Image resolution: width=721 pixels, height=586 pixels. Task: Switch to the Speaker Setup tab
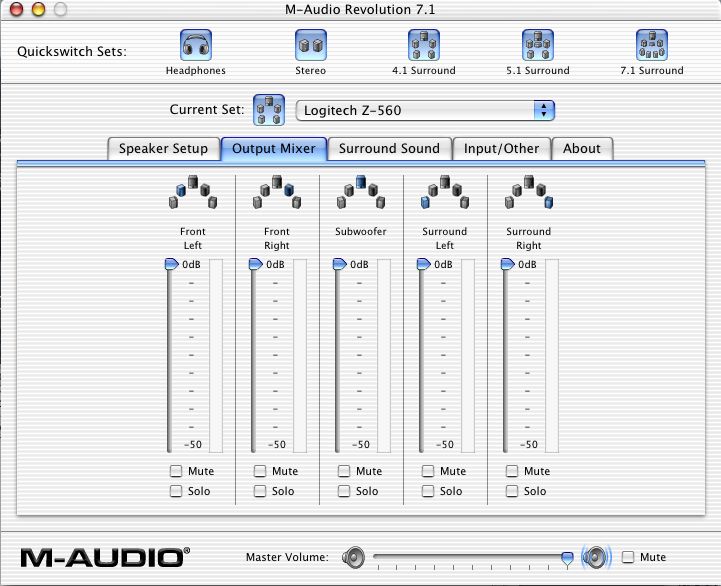(x=163, y=149)
